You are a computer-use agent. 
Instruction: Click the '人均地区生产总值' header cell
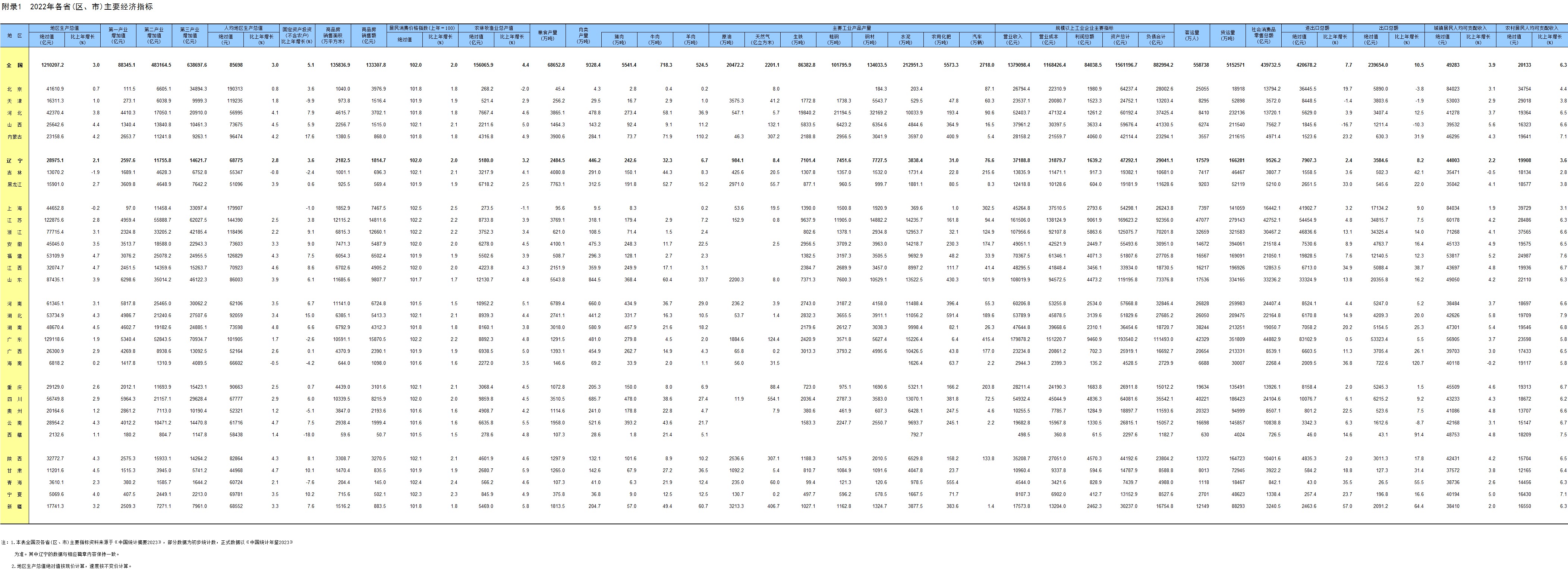click(243, 28)
